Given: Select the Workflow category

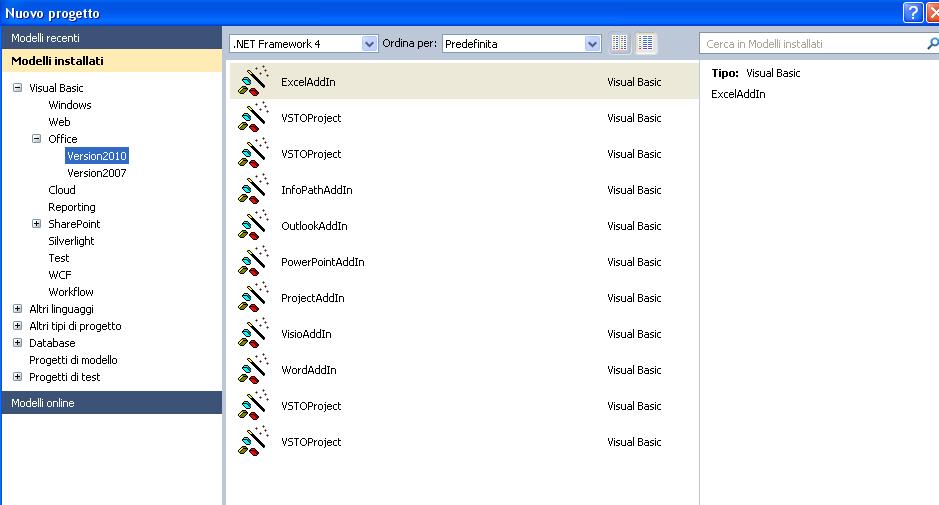Looking at the screenshot, I should (71, 292).
